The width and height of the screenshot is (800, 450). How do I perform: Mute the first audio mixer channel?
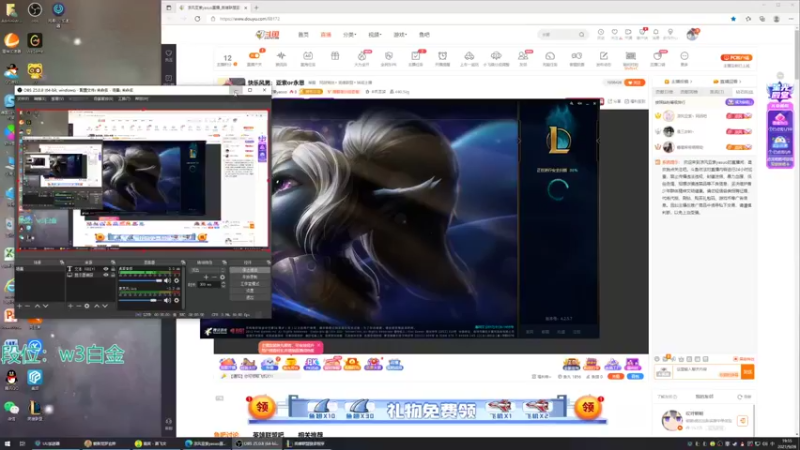pyautogui.click(x=167, y=281)
